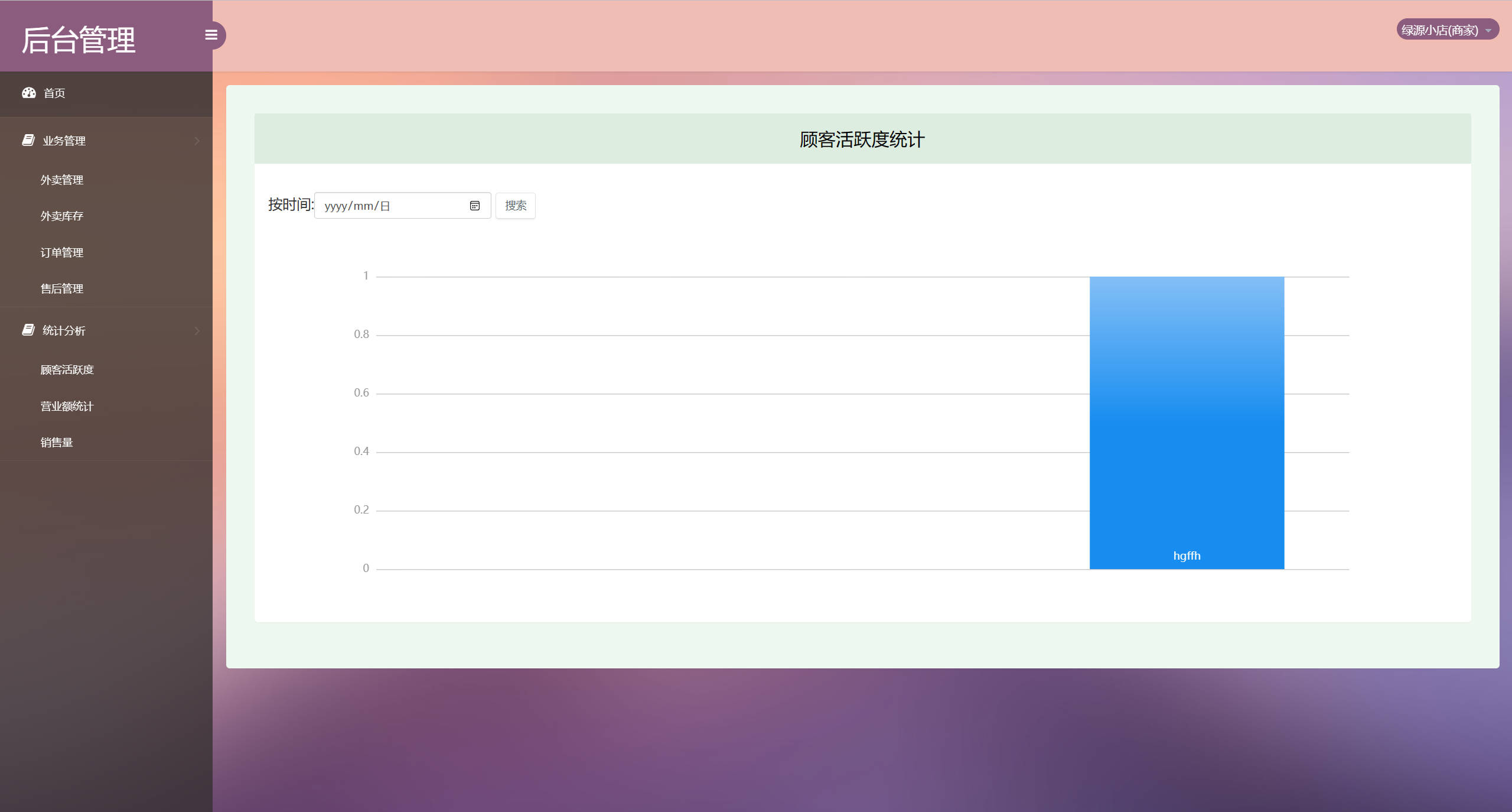The image size is (1512, 812).
Task: Click the blue bar labeled hgffh
Action: pos(1186,423)
